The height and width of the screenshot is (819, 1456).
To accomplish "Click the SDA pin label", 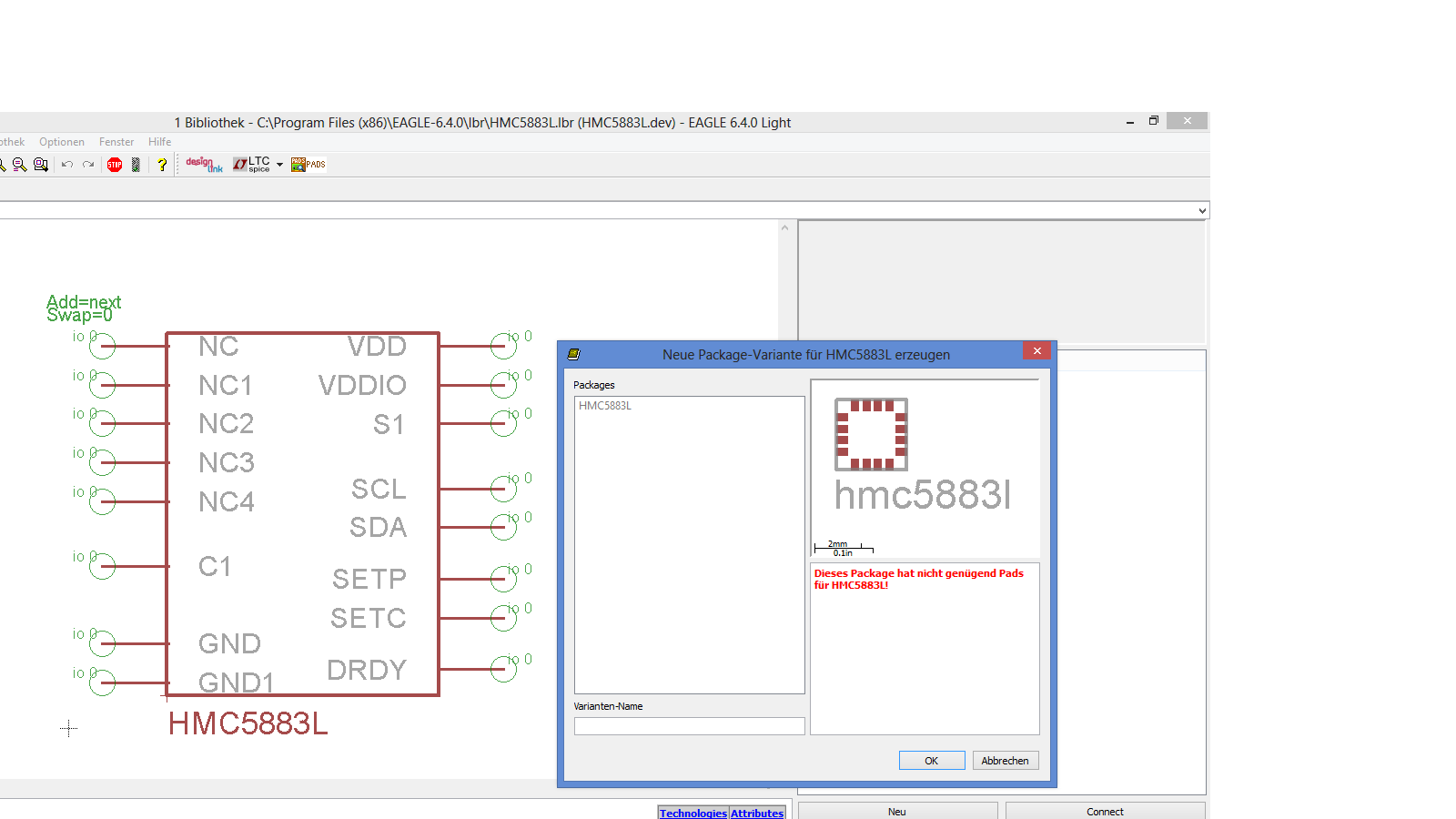I will [379, 528].
